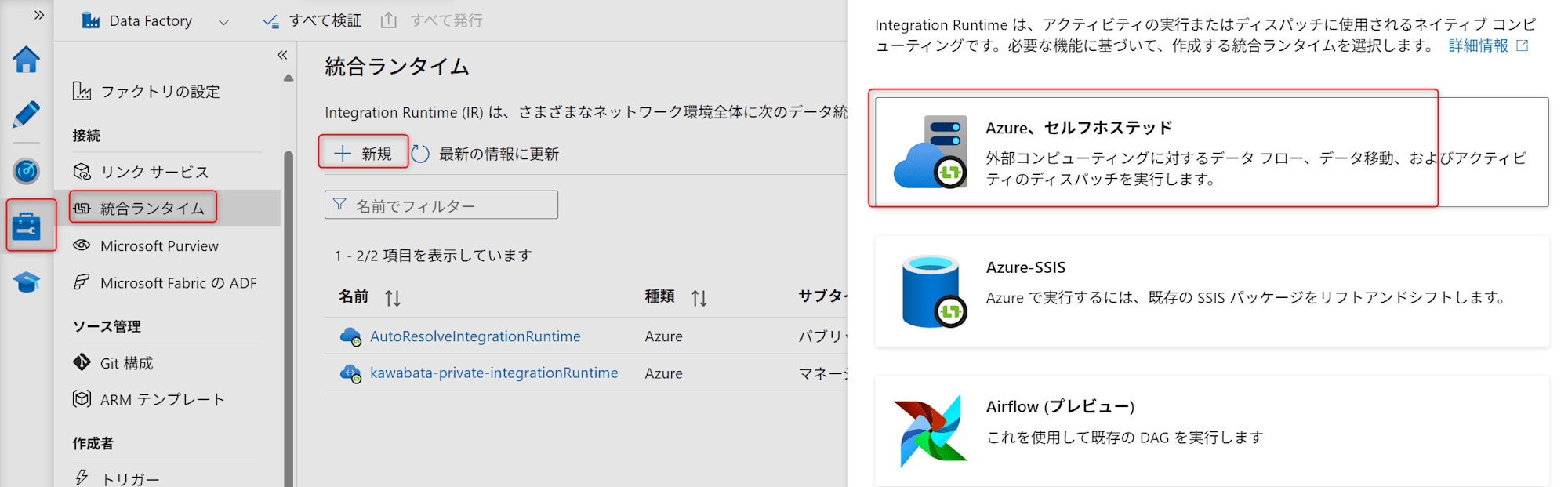Open AutoResolveIntegrationRuntime link
The width and height of the screenshot is (1568, 487).
tap(475, 336)
